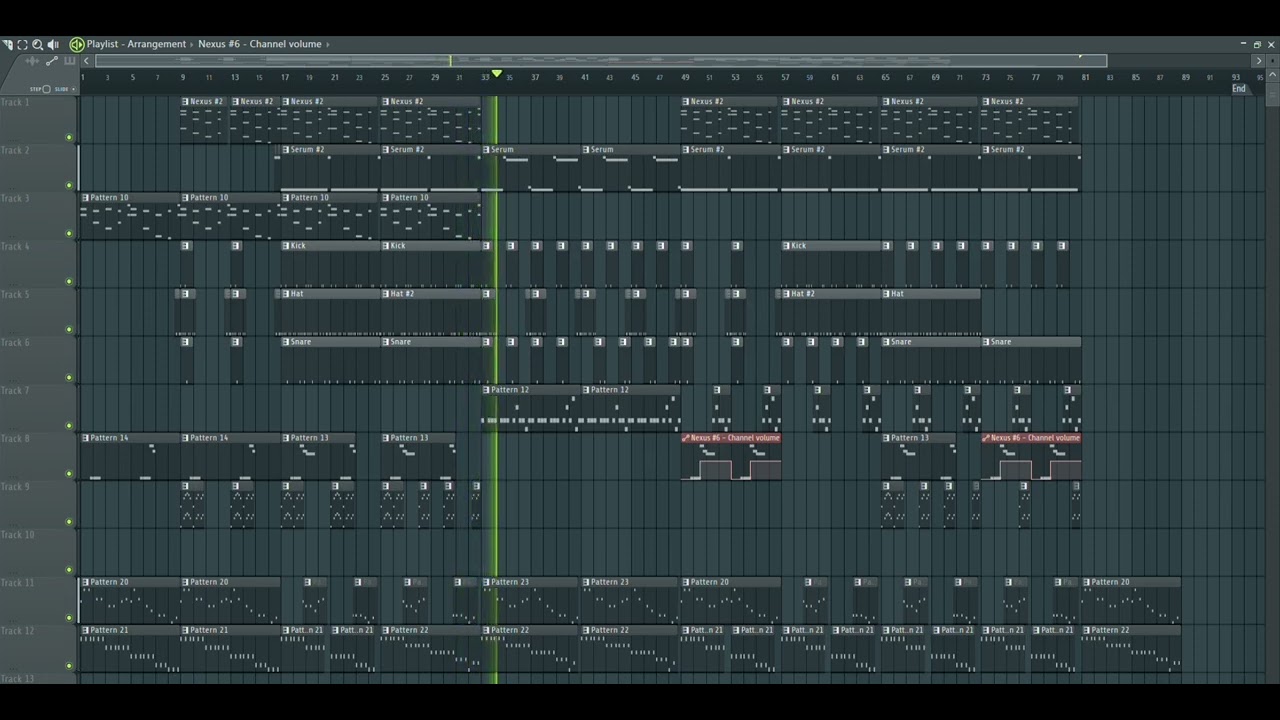Mute Track 1 using its green dot

point(69,137)
